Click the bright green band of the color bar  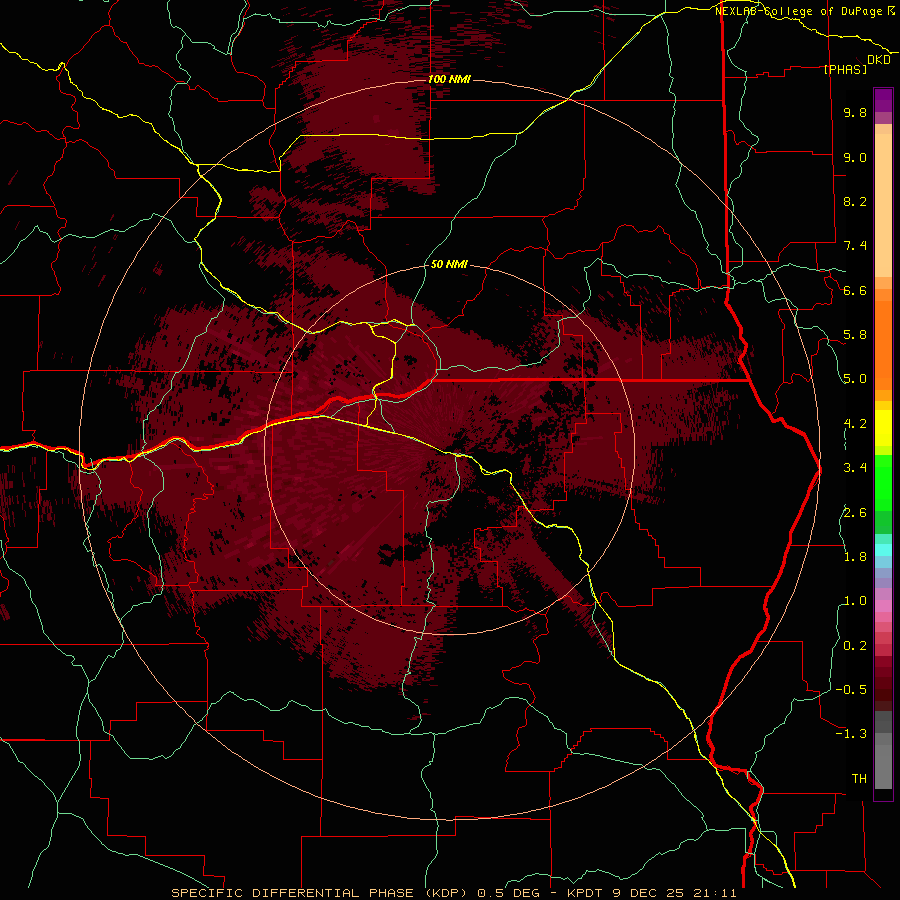[x=883, y=482]
